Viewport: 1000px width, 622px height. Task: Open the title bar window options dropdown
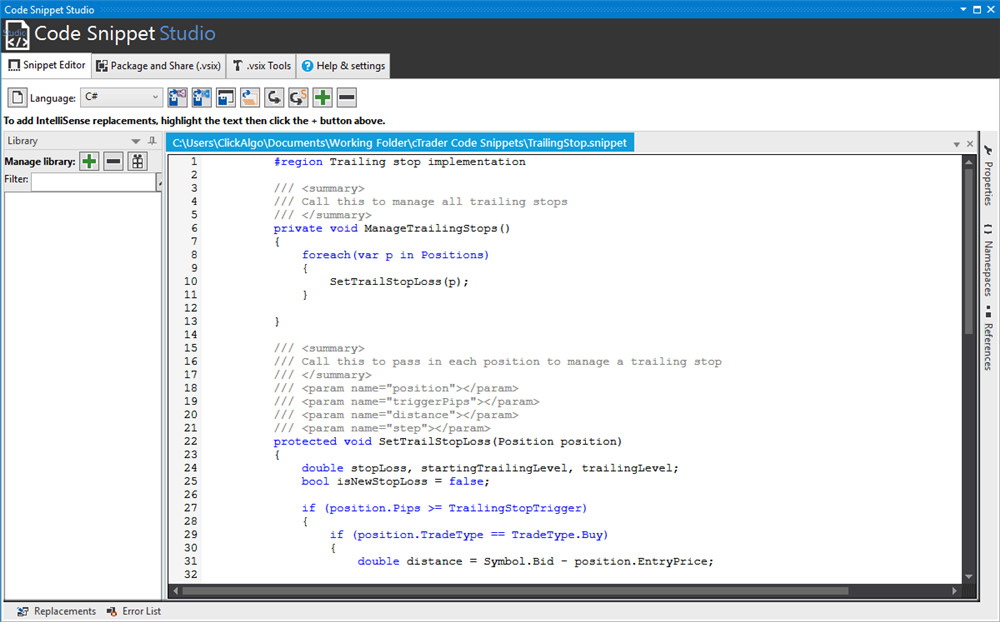tap(963, 10)
